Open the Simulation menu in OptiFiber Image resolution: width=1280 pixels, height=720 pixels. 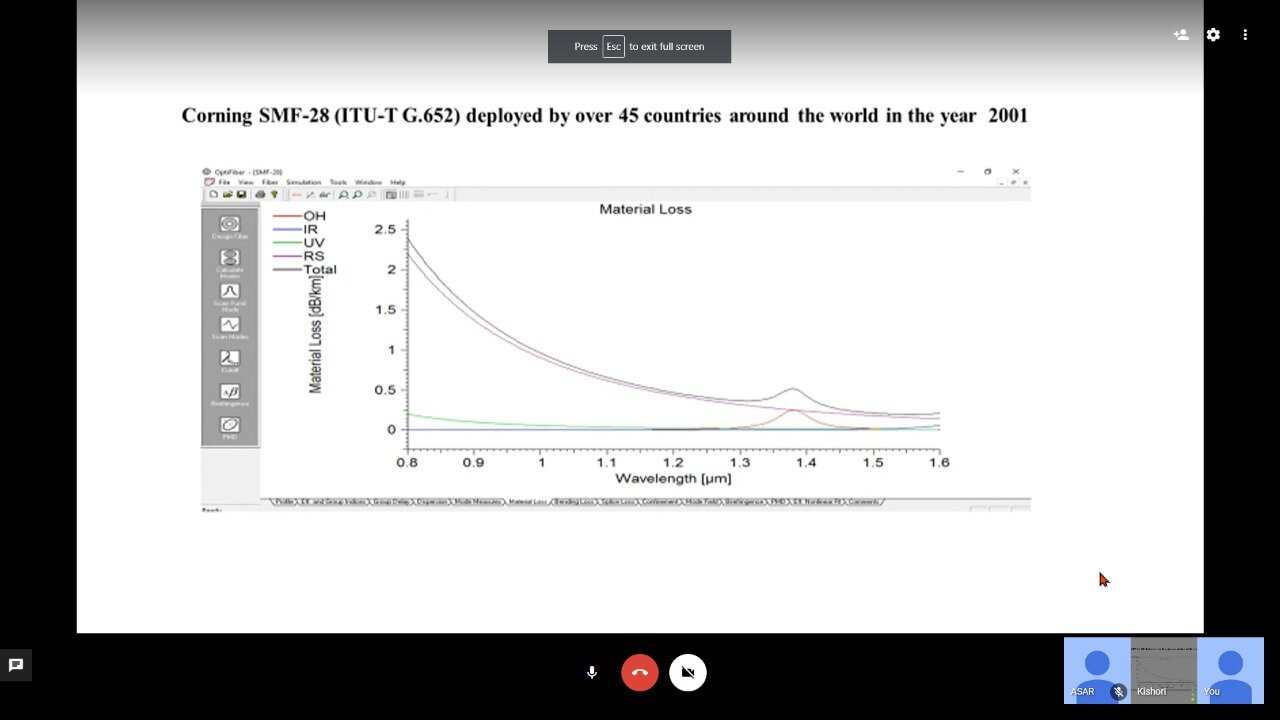(x=304, y=182)
